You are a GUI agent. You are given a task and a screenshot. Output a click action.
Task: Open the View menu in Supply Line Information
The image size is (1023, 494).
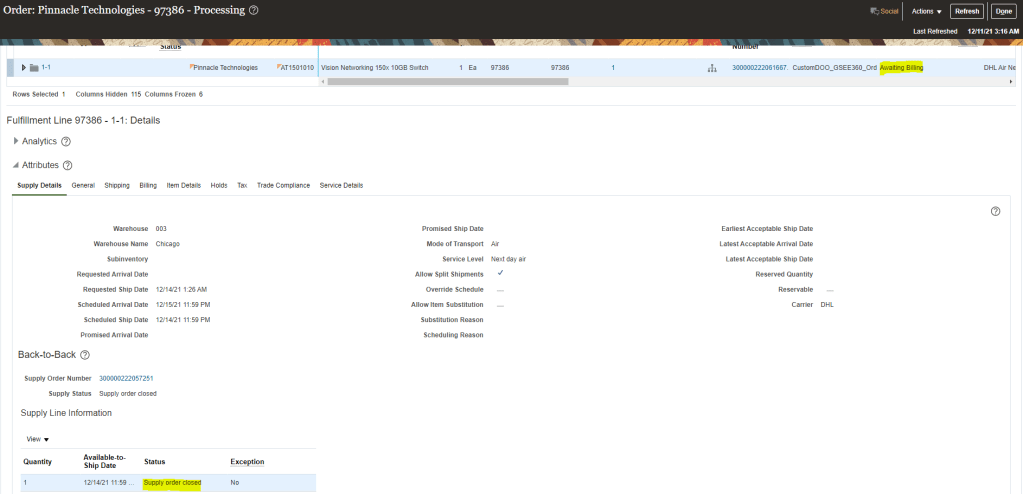click(x=38, y=439)
